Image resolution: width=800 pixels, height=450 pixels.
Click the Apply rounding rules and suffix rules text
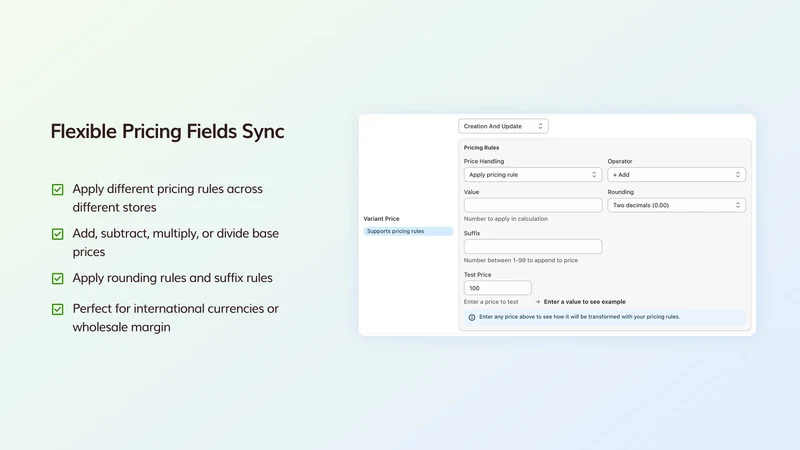(172, 278)
